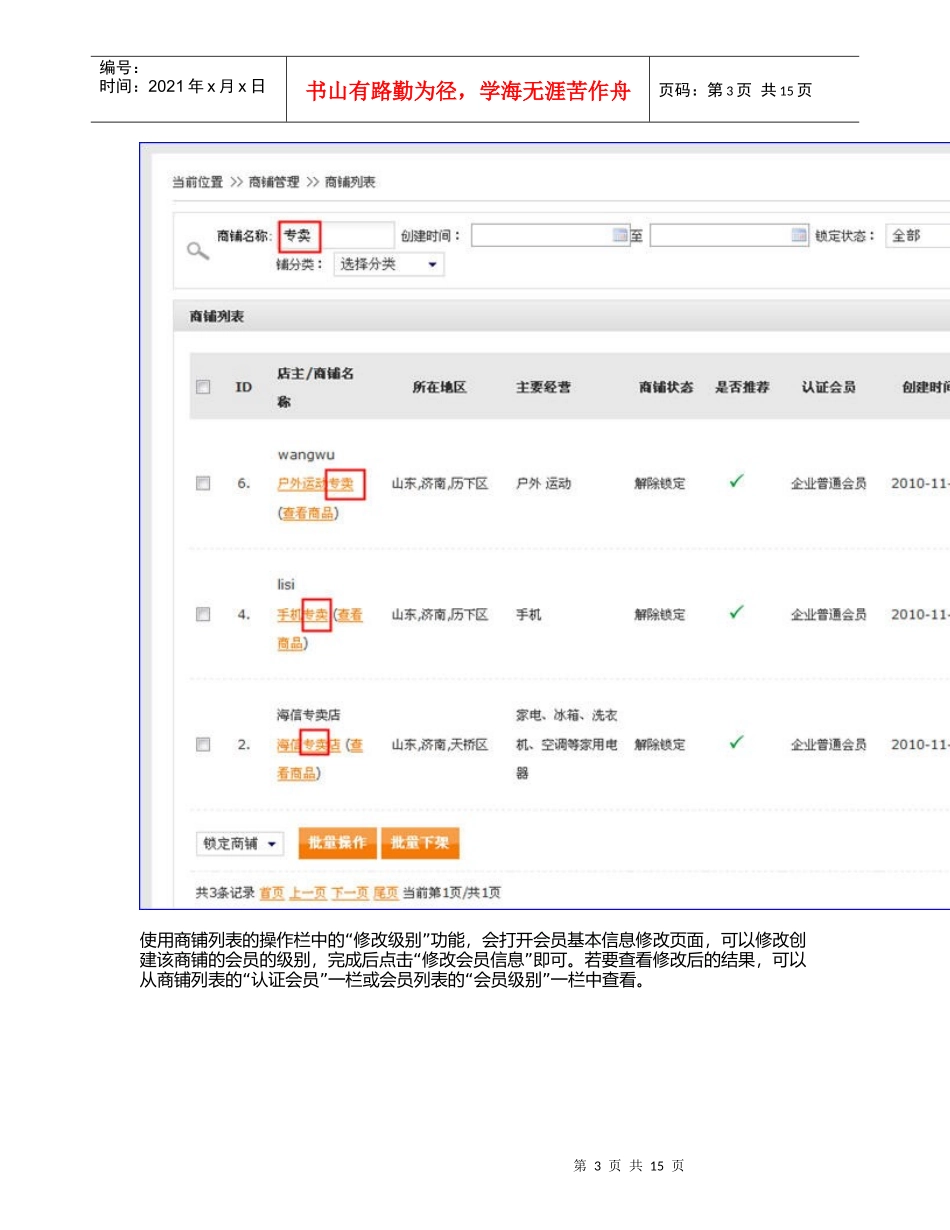Open the 海信专卖店 shop link
Viewport: 950px width, 1230px height.
coord(309,745)
